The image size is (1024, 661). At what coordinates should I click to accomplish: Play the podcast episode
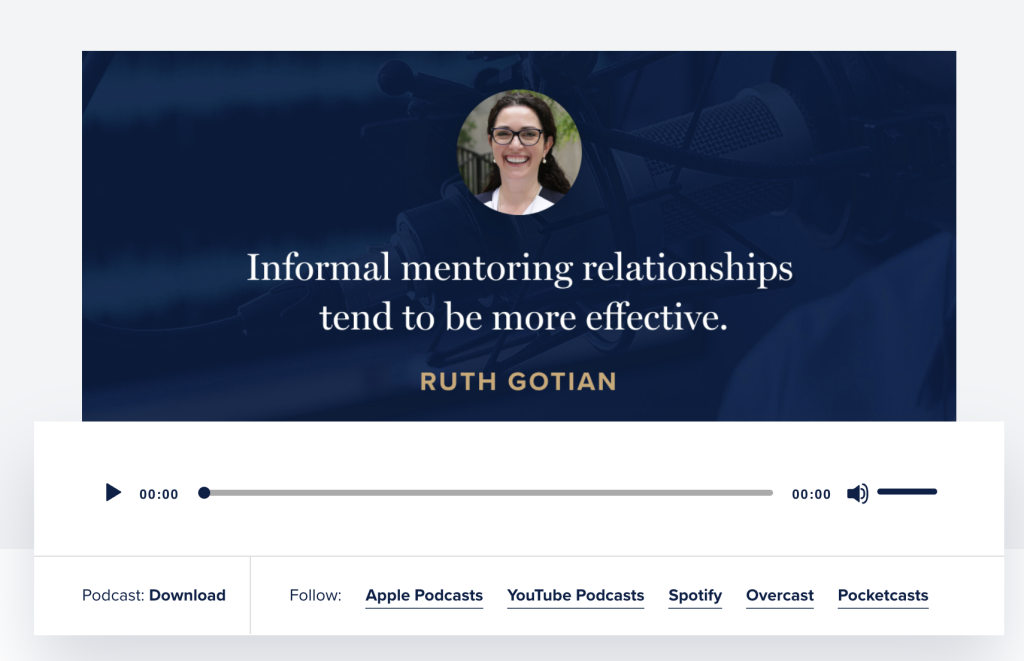(x=113, y=493)
